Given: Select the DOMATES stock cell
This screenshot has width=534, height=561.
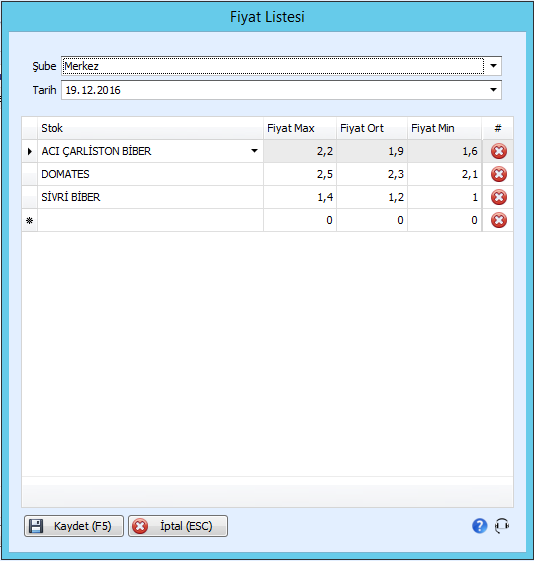Looking at the screenshot, I should pyautogui.click(x=150, y=174).
